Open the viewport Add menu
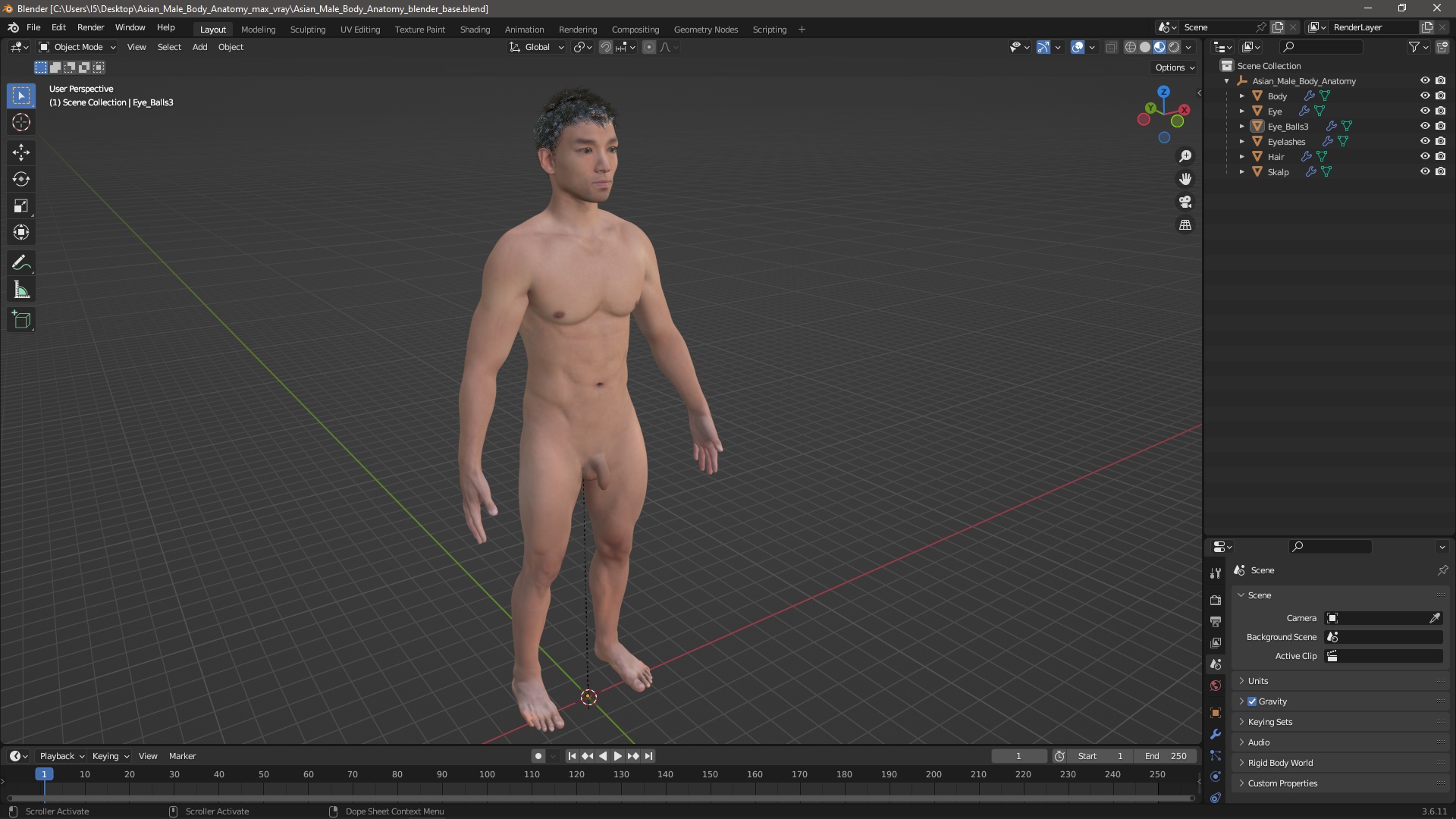 click(199, 47)
